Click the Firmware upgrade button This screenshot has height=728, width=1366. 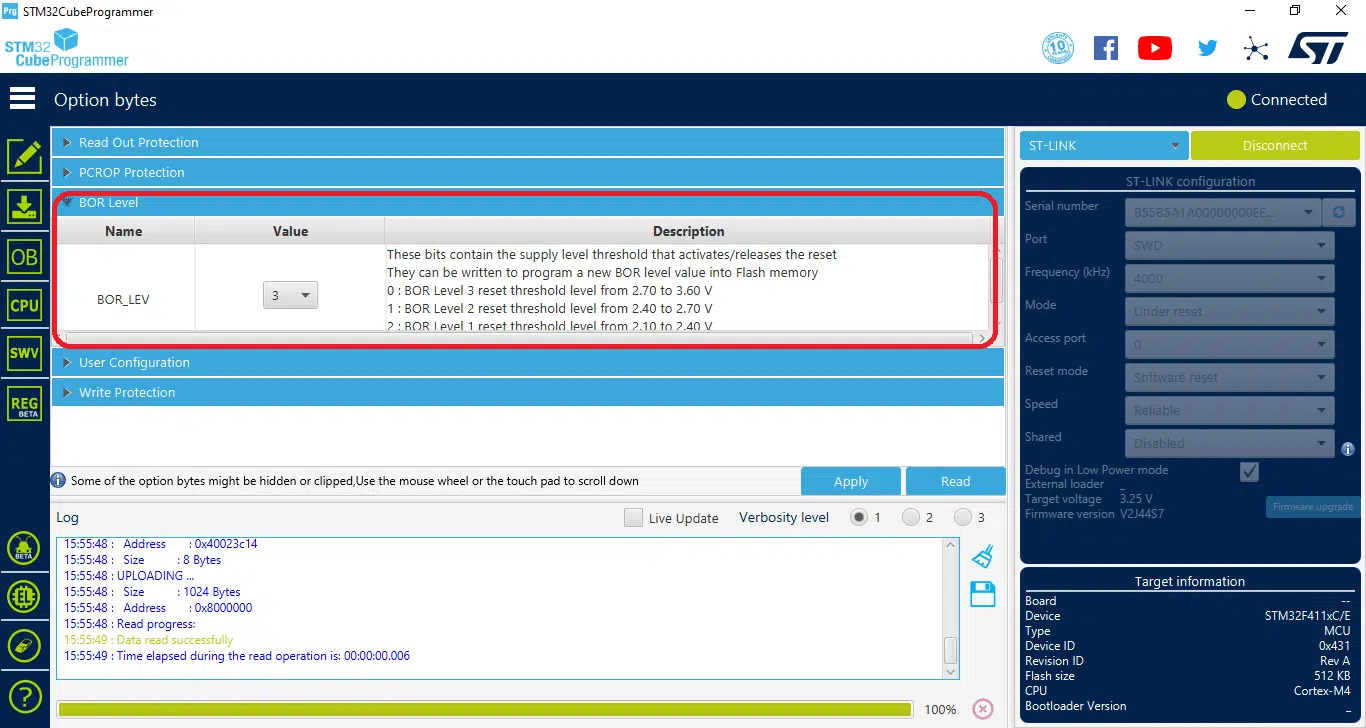[x=1313, y=507]
